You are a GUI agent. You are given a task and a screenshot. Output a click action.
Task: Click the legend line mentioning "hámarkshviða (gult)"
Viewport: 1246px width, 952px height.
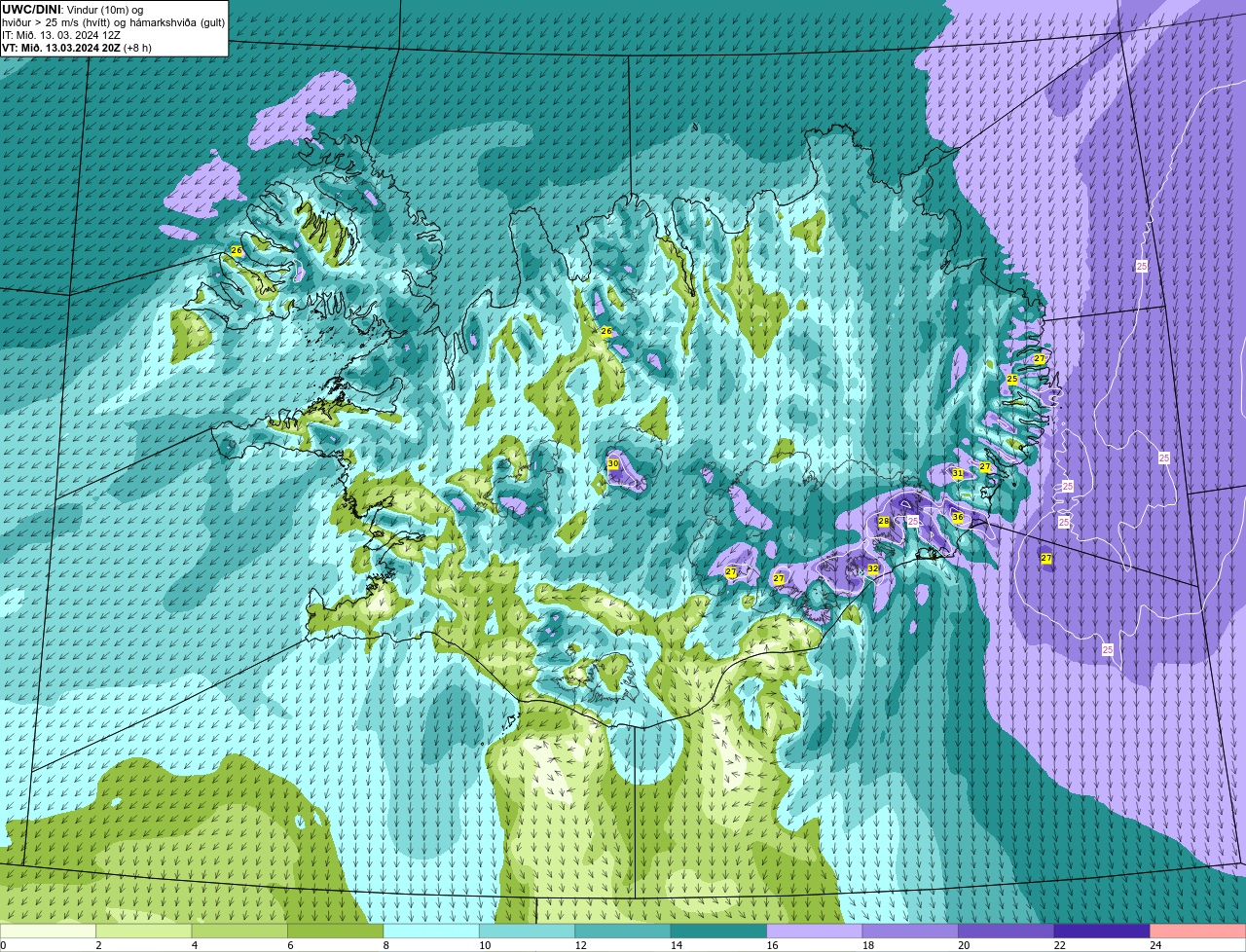click(113, 22)
